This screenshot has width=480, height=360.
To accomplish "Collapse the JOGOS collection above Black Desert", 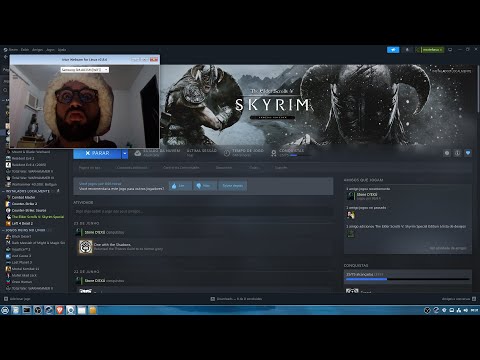I will (x=4, y=230).
